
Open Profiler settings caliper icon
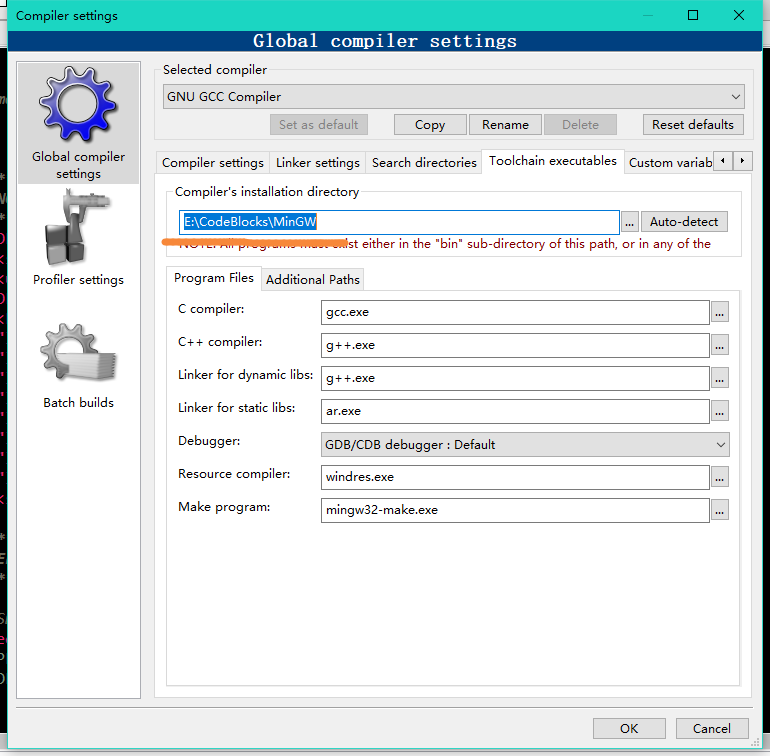point(78,228)
